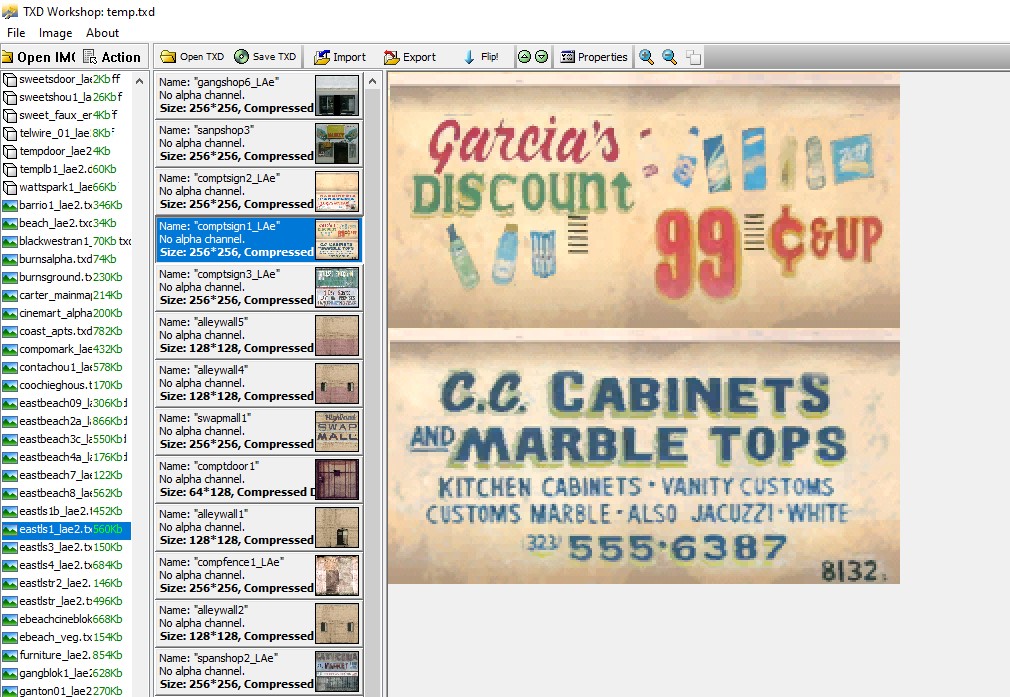The width and height of the screenshot is (1010, 697).
Task: Open the Image menu
Action: pyautogui.click(x=55, y=33)
